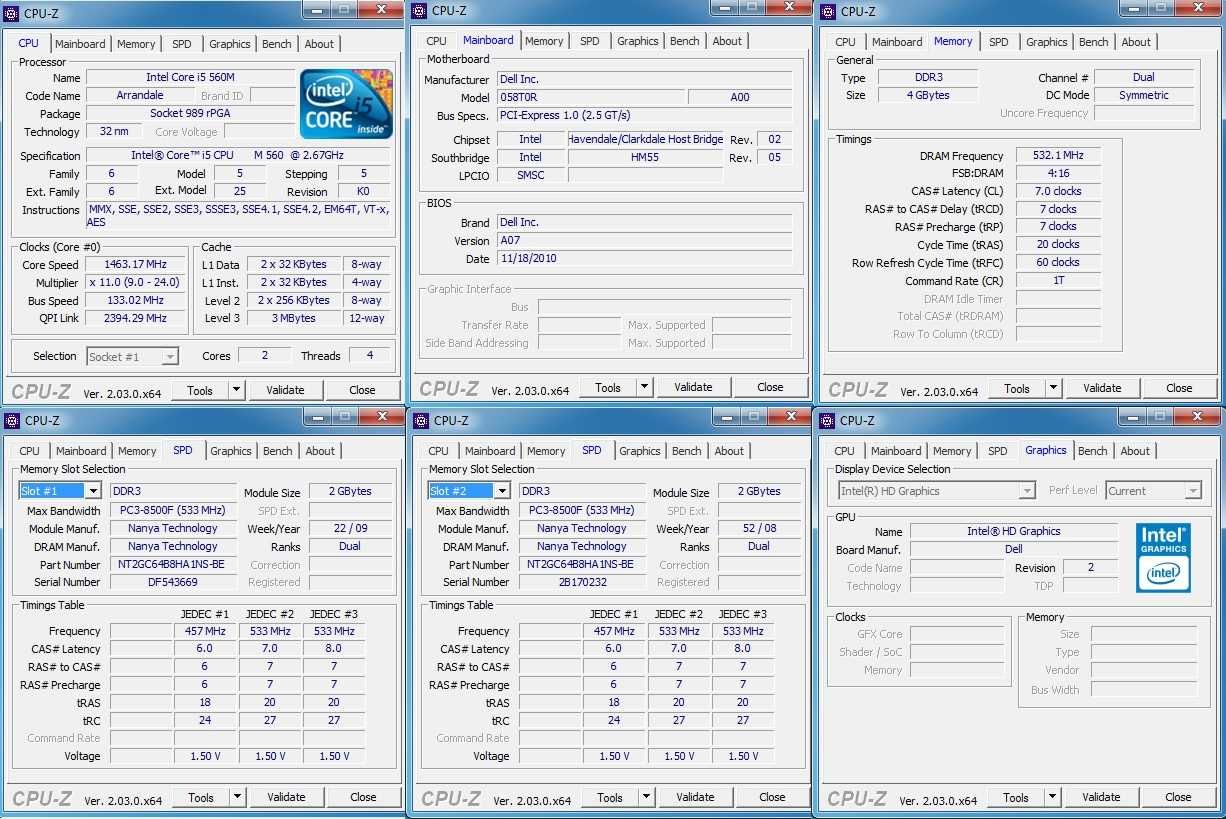Click the CPU-Z title icon in the Mainboard window
This screenshot has height=819, width=1226.
coord(420,11)
